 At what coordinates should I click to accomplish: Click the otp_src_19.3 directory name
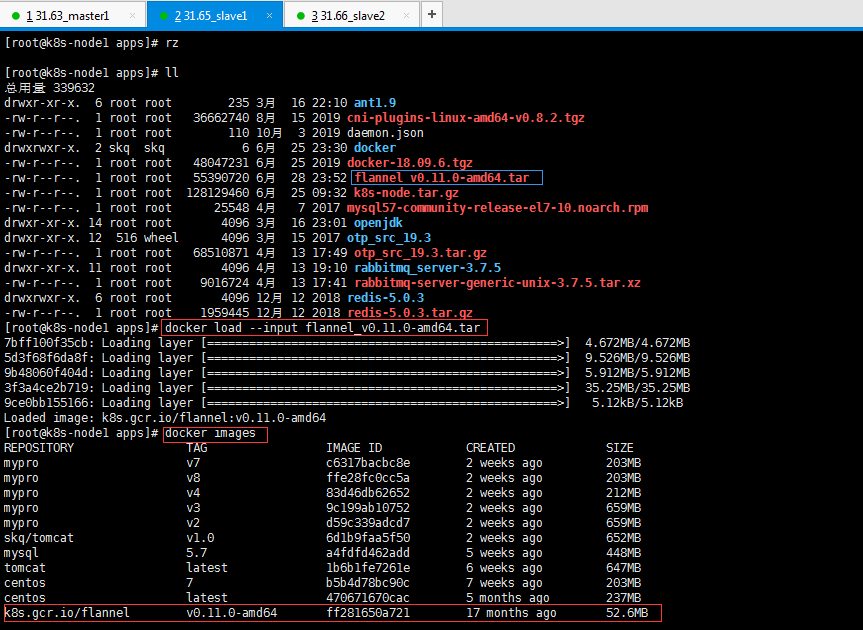coord(389,238)
